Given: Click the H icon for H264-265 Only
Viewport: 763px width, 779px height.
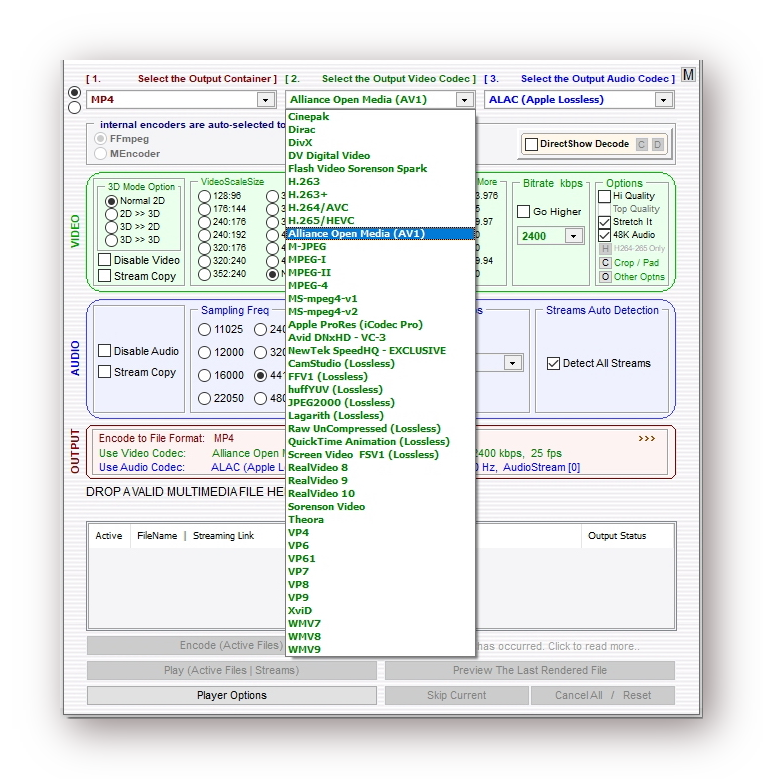Looking at the screenshot, I should coord(605,248).
